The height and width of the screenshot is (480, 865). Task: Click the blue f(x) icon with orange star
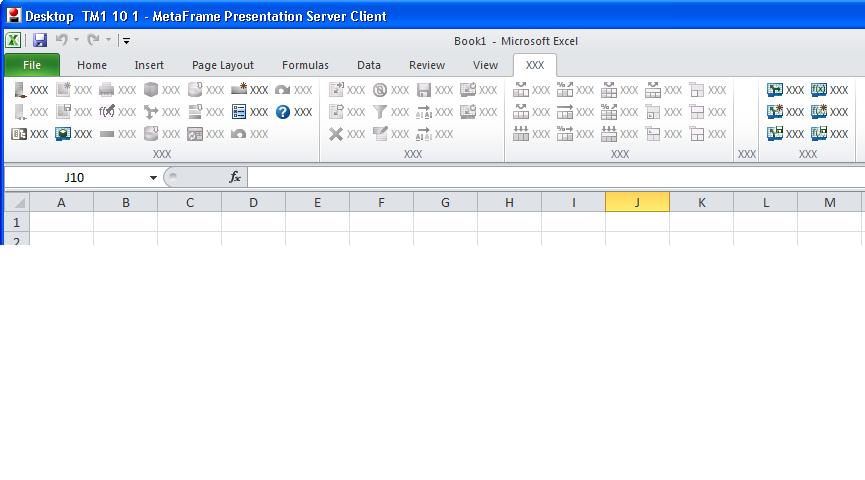click(819, 111)
